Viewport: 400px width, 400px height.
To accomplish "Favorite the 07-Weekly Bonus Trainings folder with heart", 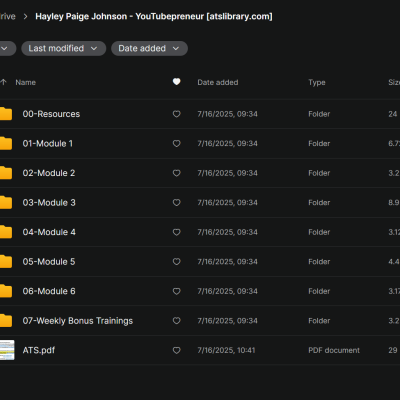I will [x=177, y=321].
